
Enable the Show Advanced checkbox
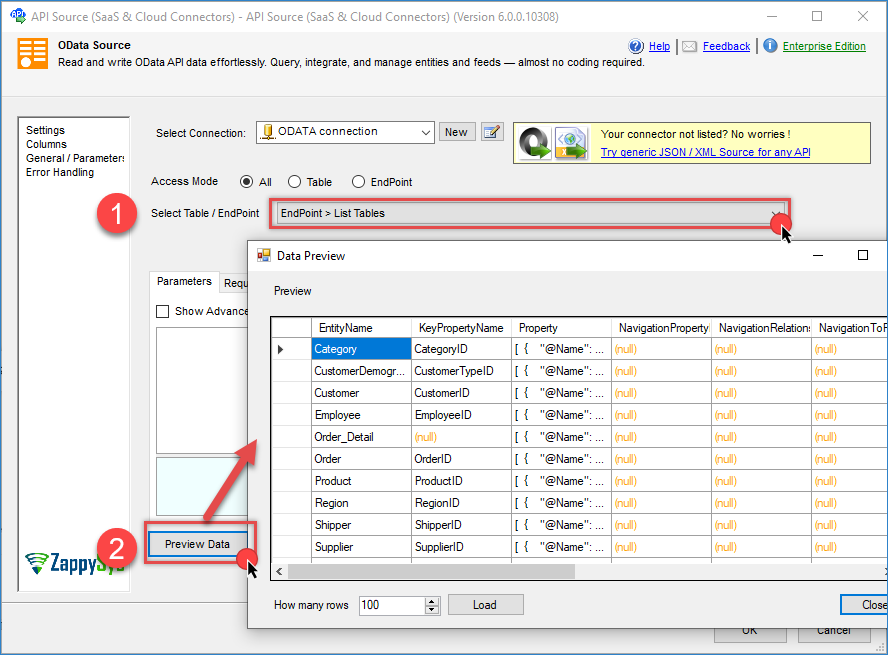tap(163, 311)
